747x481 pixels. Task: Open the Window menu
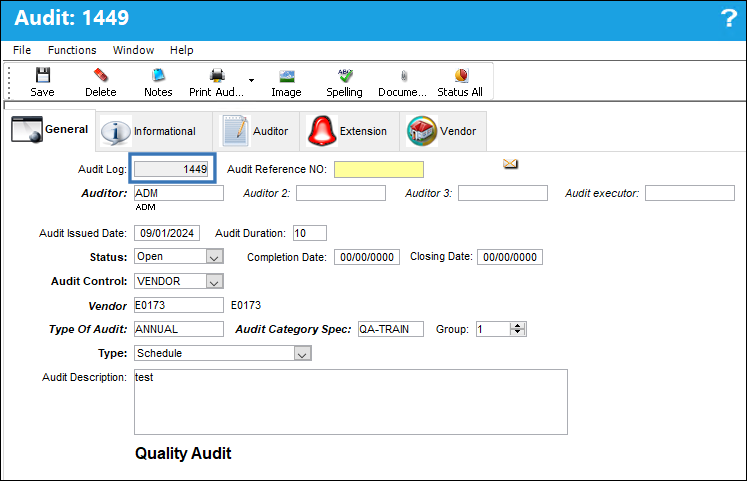pos(133,50)
